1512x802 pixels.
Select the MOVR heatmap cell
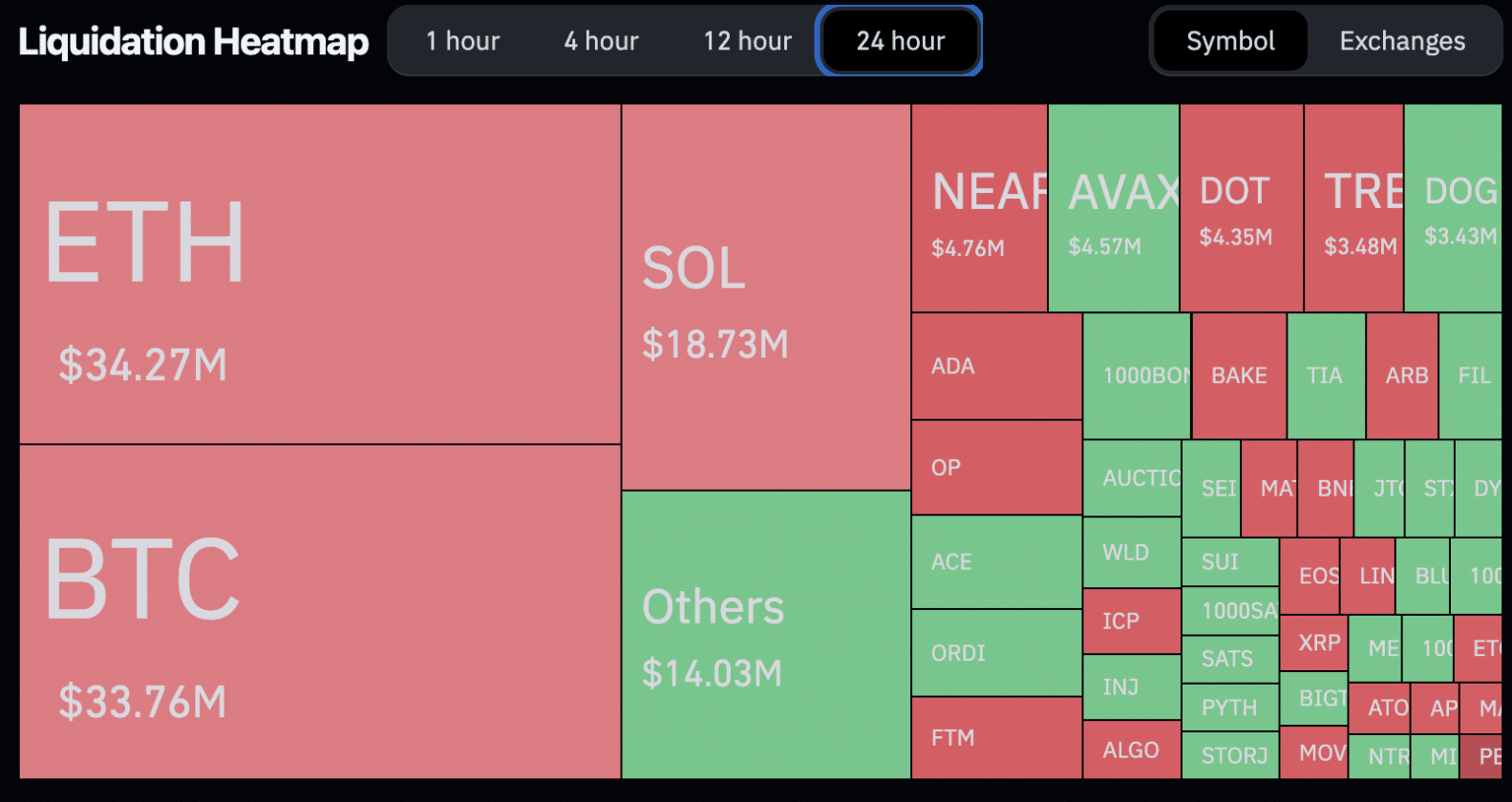[1313, 753]
